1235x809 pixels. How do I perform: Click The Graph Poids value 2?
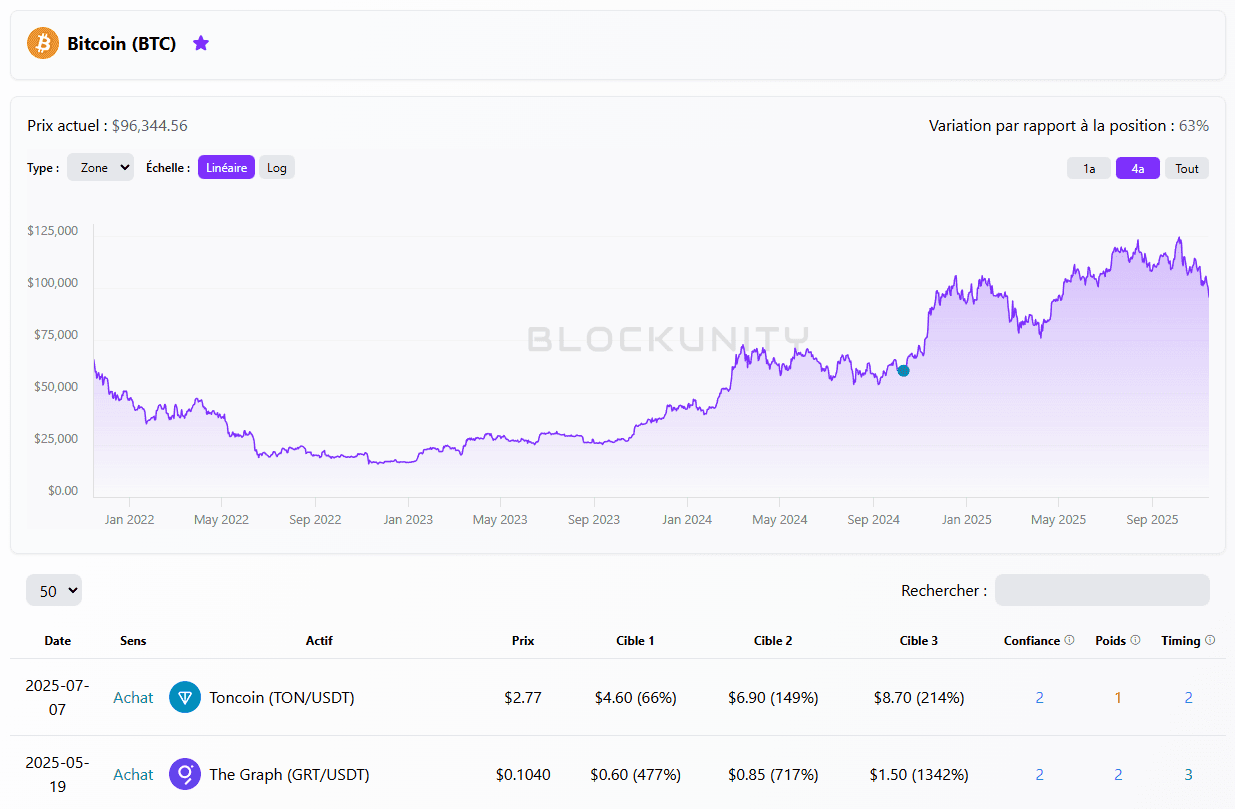click(1118, 774)
